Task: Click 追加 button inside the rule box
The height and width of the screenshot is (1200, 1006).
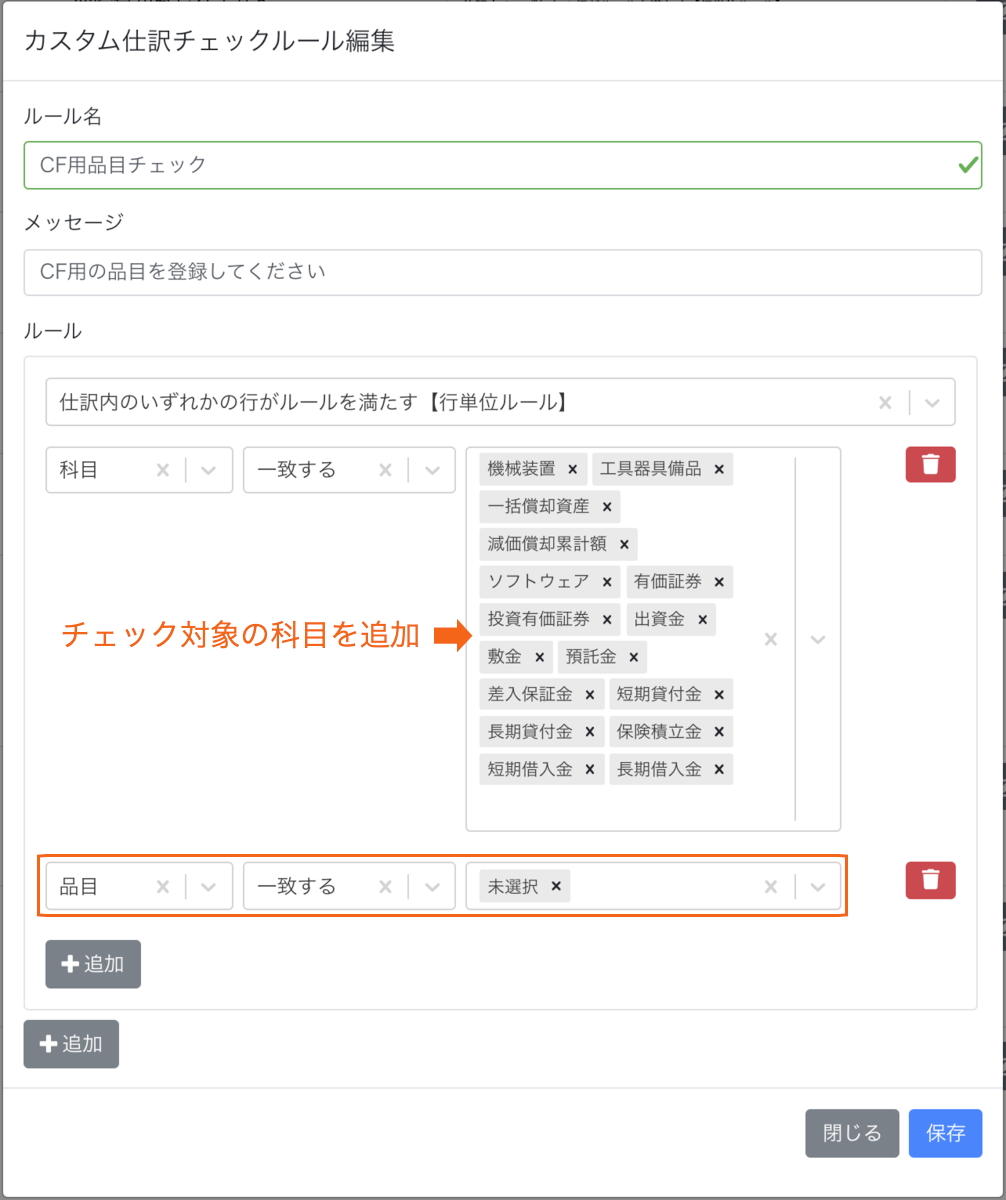Action: [x=93, y=964]
